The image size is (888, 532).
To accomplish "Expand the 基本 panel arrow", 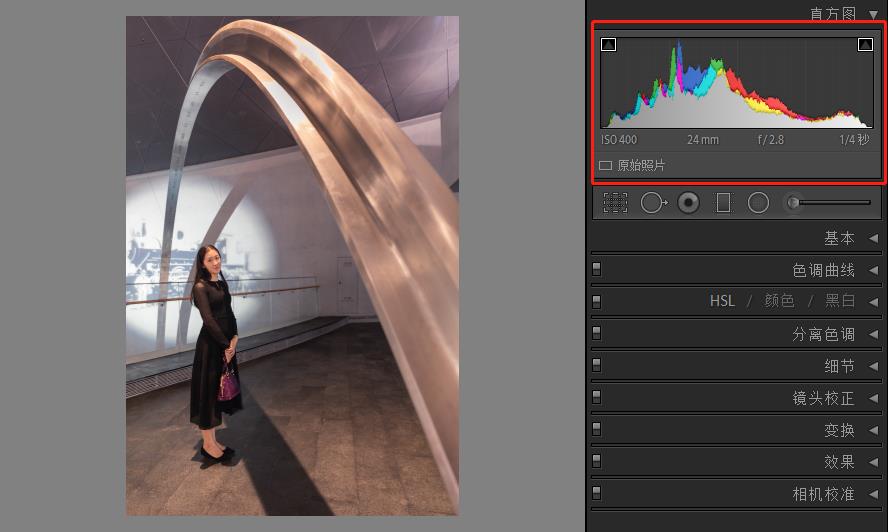I will point(873,238).
